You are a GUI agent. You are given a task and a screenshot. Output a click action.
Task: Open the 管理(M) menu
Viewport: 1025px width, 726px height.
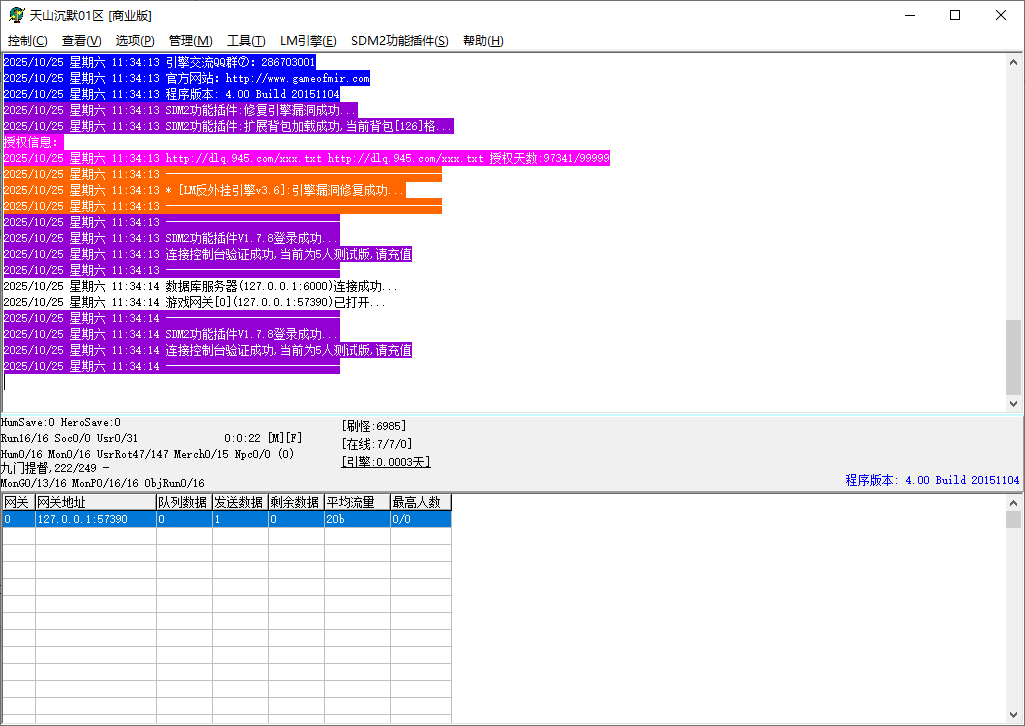coord(190,41)
